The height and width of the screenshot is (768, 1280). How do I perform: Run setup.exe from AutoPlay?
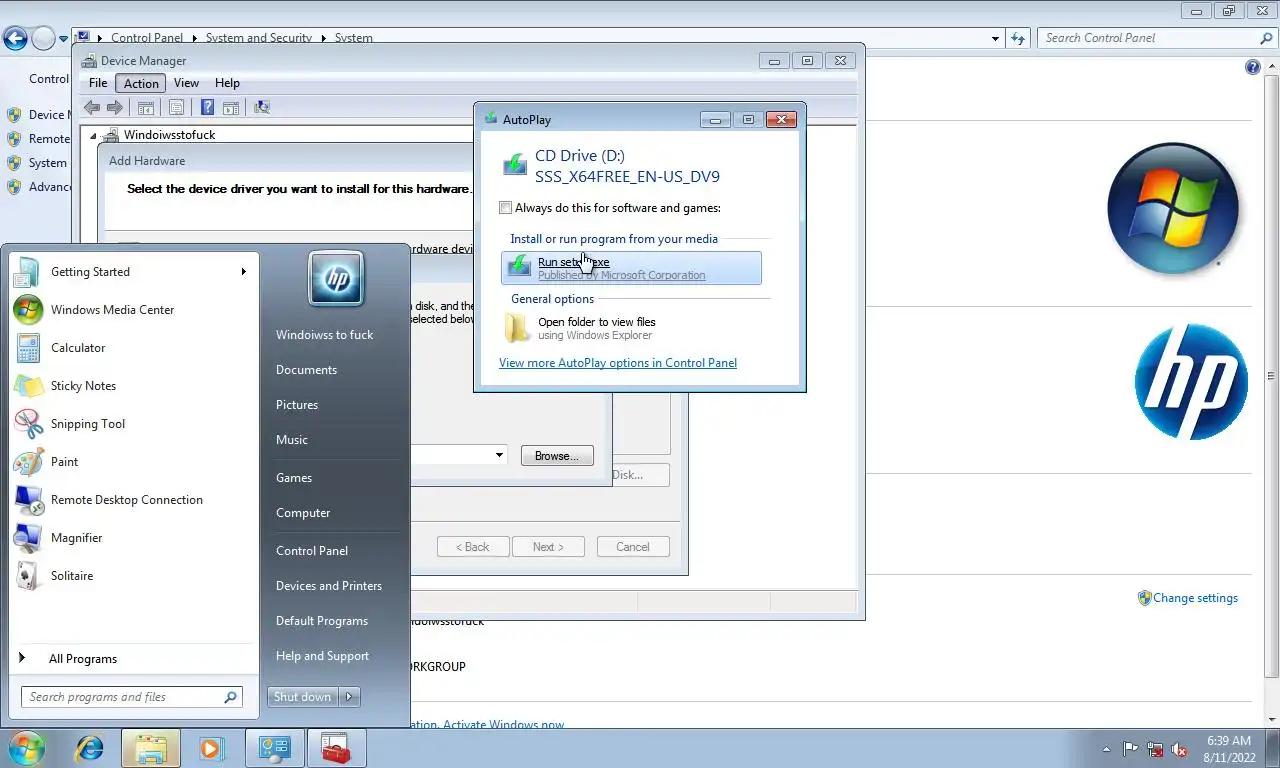pyautogui.click(x=631, y=268)
